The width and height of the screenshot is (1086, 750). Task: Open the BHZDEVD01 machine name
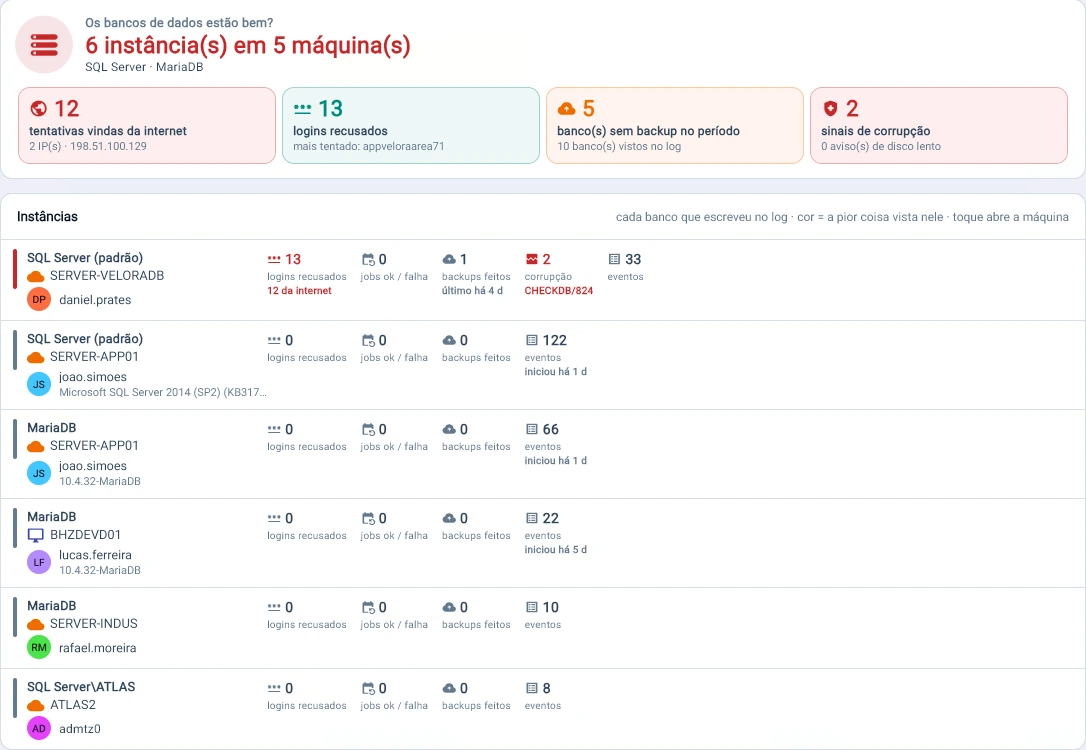tap(85, 535)
